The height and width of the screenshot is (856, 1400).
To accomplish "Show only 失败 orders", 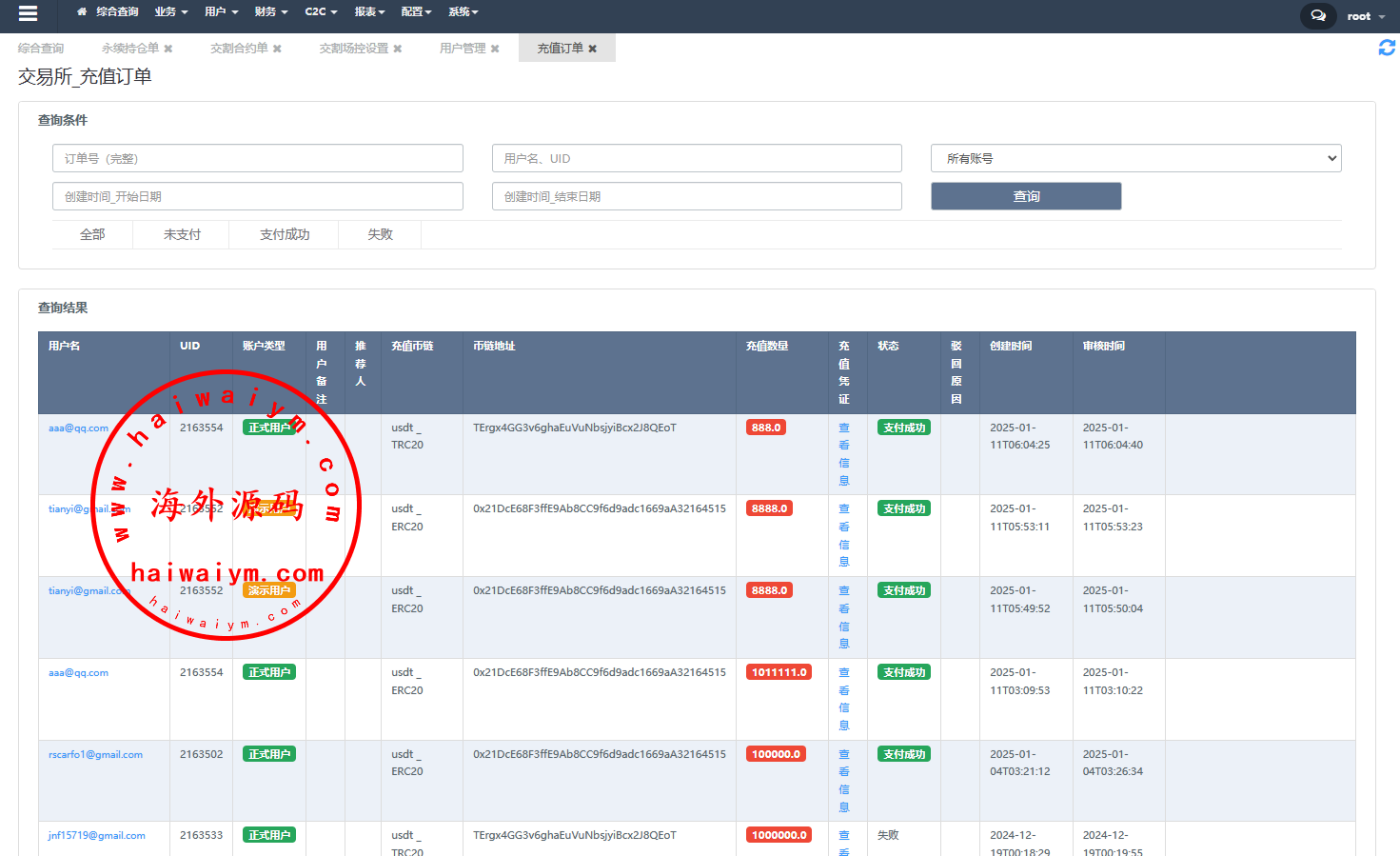I will point(380,234).
